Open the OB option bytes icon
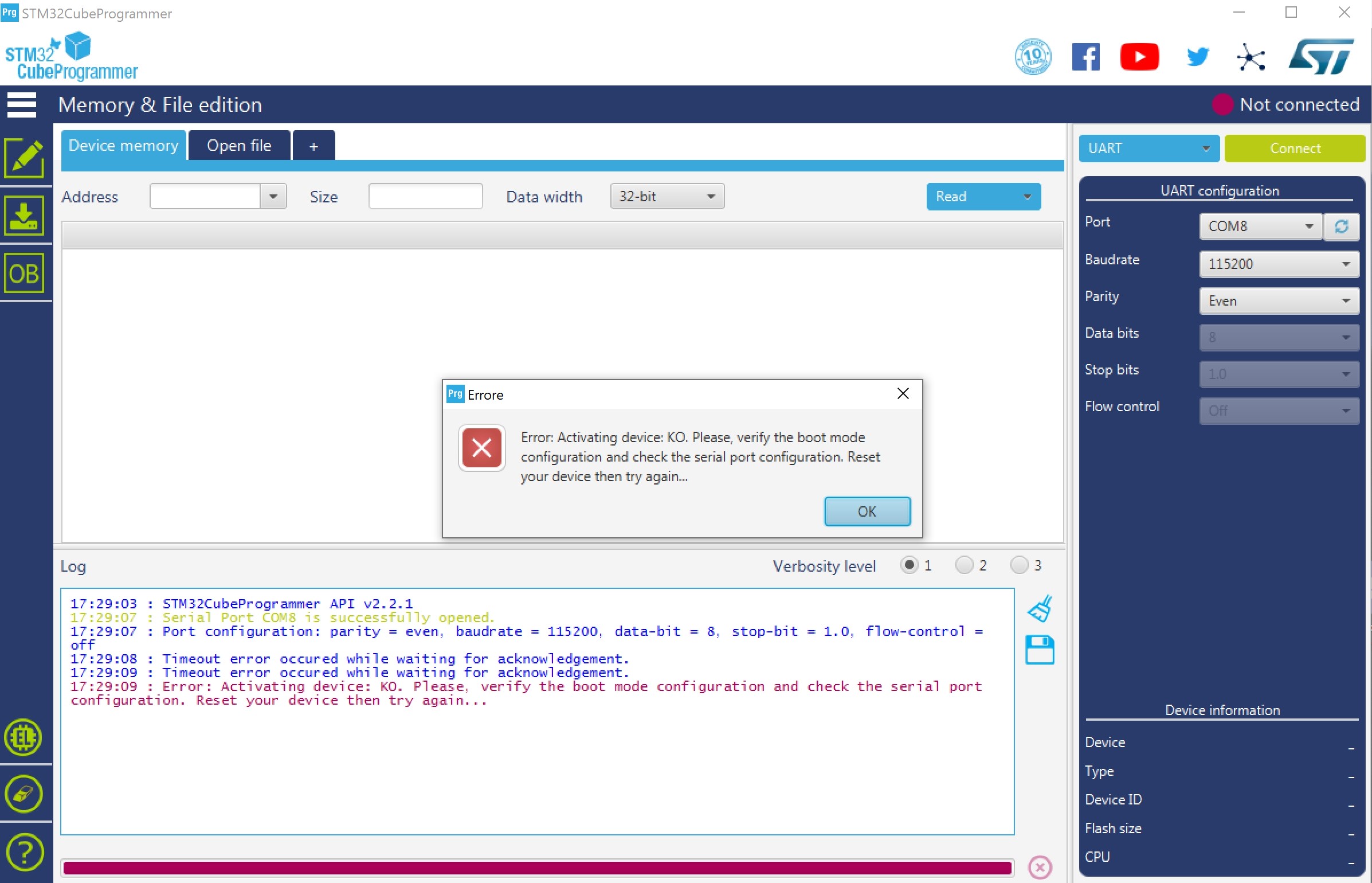Viewport: 1372px width, 883px height. tap(24, 274)
